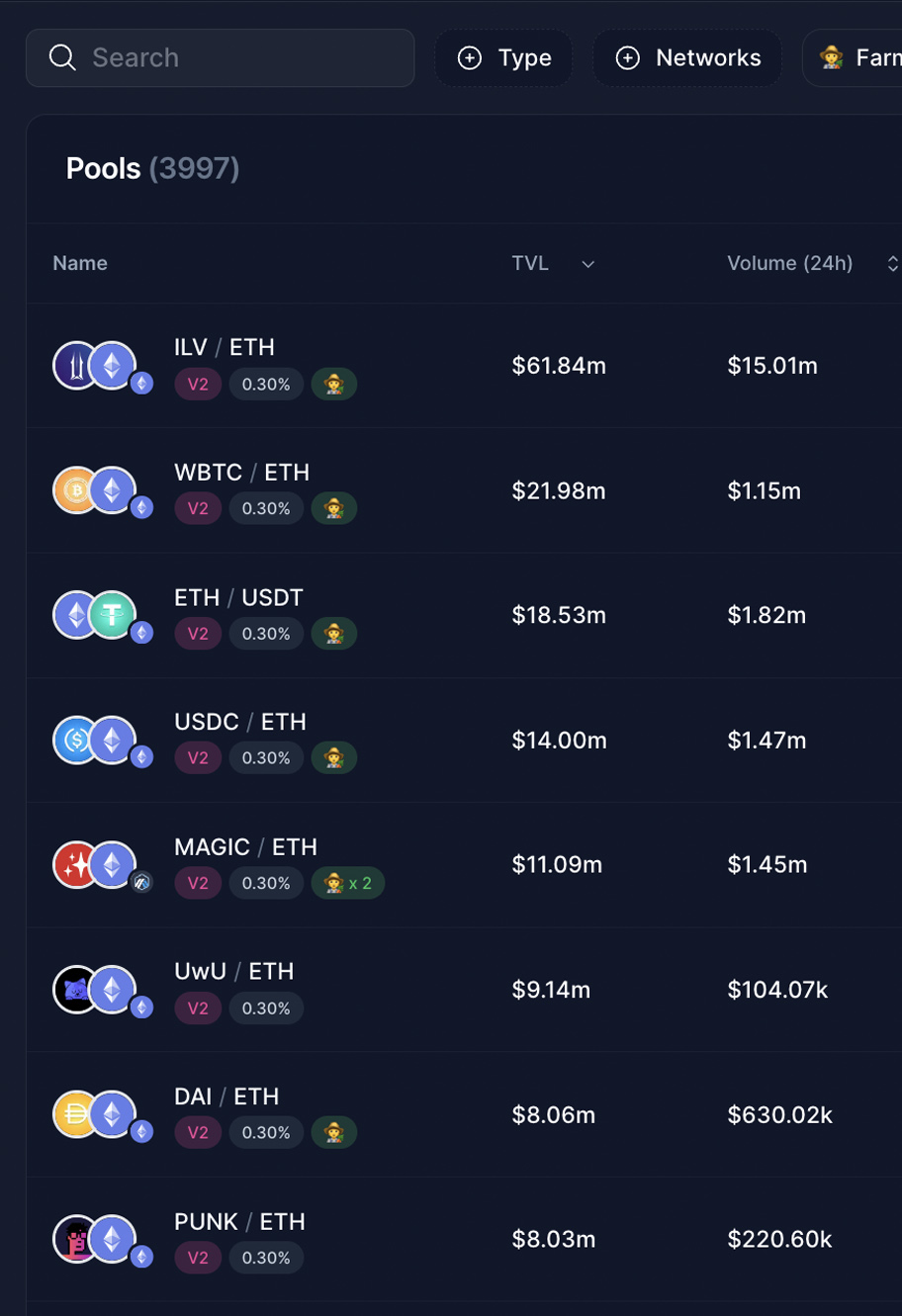Open the Networks filter dropdown
The image size is (902, 1316).
(x=687, y=58)
